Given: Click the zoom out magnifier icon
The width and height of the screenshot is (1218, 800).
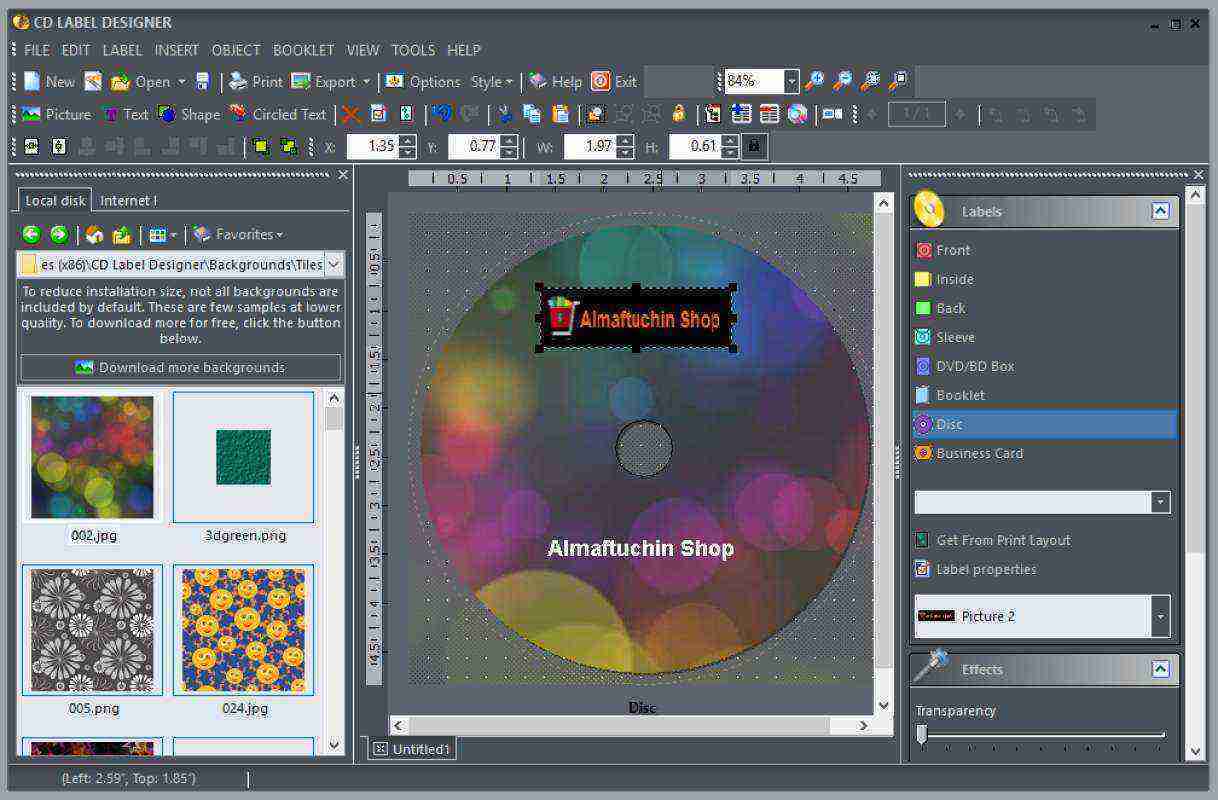Looking at the screenshot, I should click(843, 81).
